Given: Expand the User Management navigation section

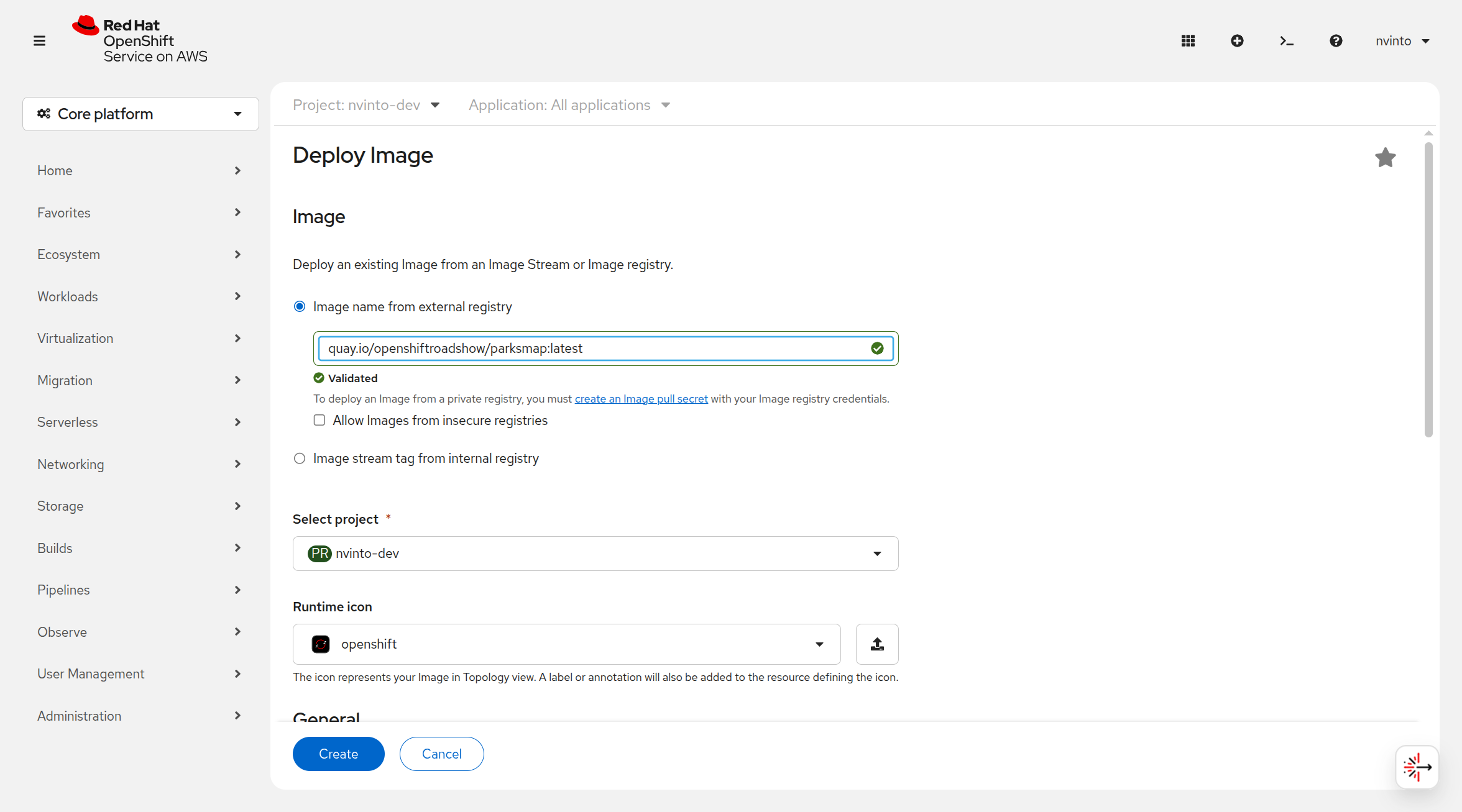Looking at the screenshot, I should click(x=140, y=673).
